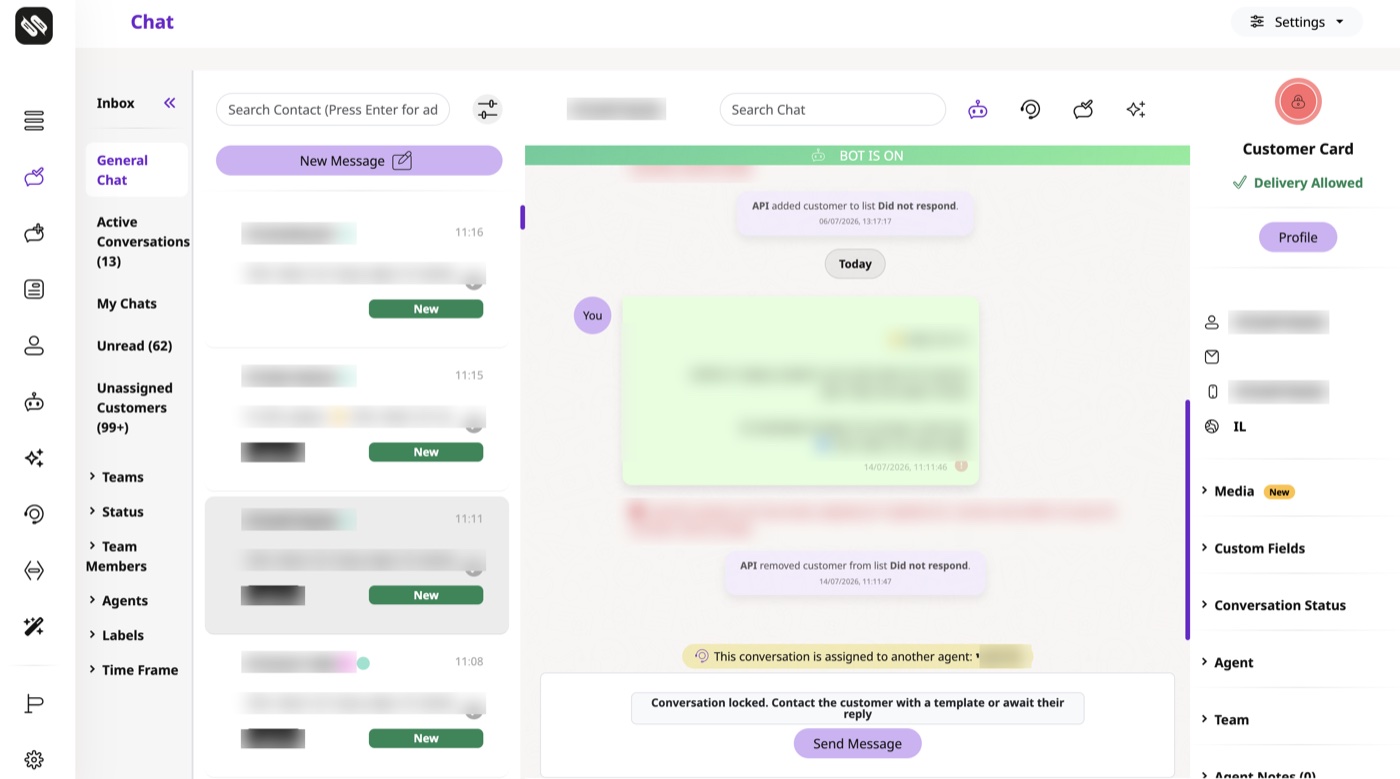Image resolution: width=1400 pixels, height=779 pixels.
Task: Click the sparkle AI icon in chat header
Action: click(1135, 110)
